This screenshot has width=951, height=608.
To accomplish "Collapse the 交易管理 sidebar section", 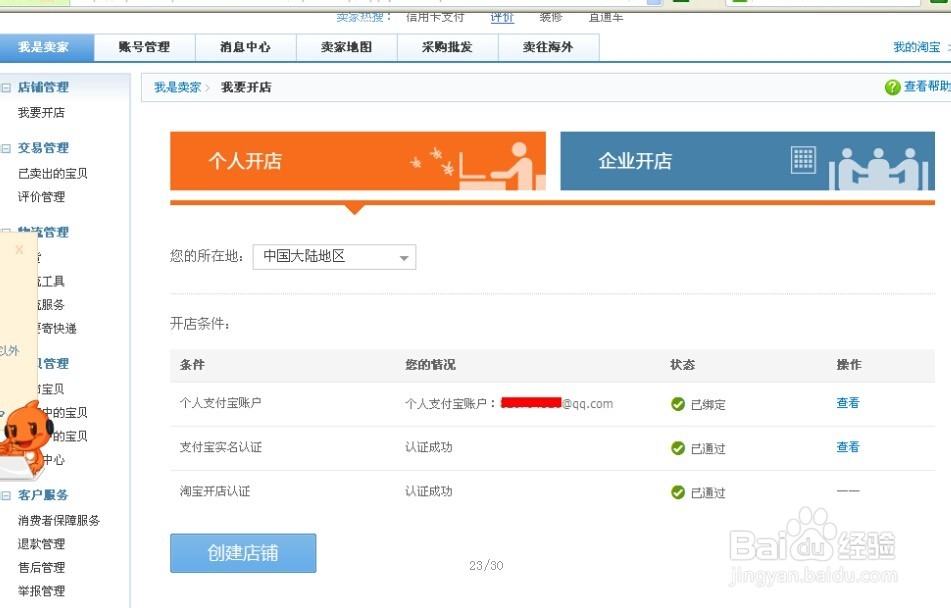I will click(6, 148).
